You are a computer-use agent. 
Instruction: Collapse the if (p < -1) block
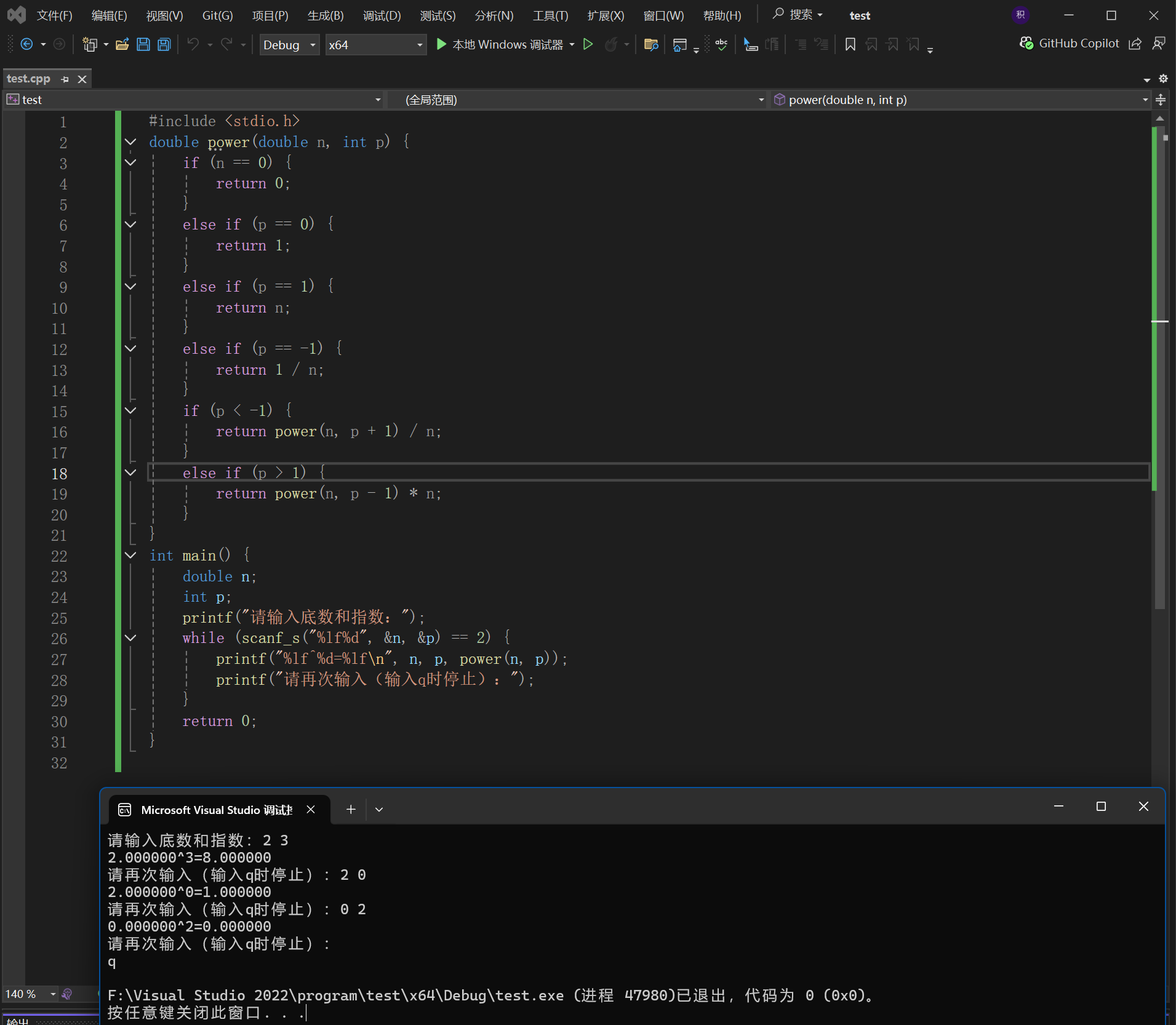pyautogui.click(x=130, y=410)
